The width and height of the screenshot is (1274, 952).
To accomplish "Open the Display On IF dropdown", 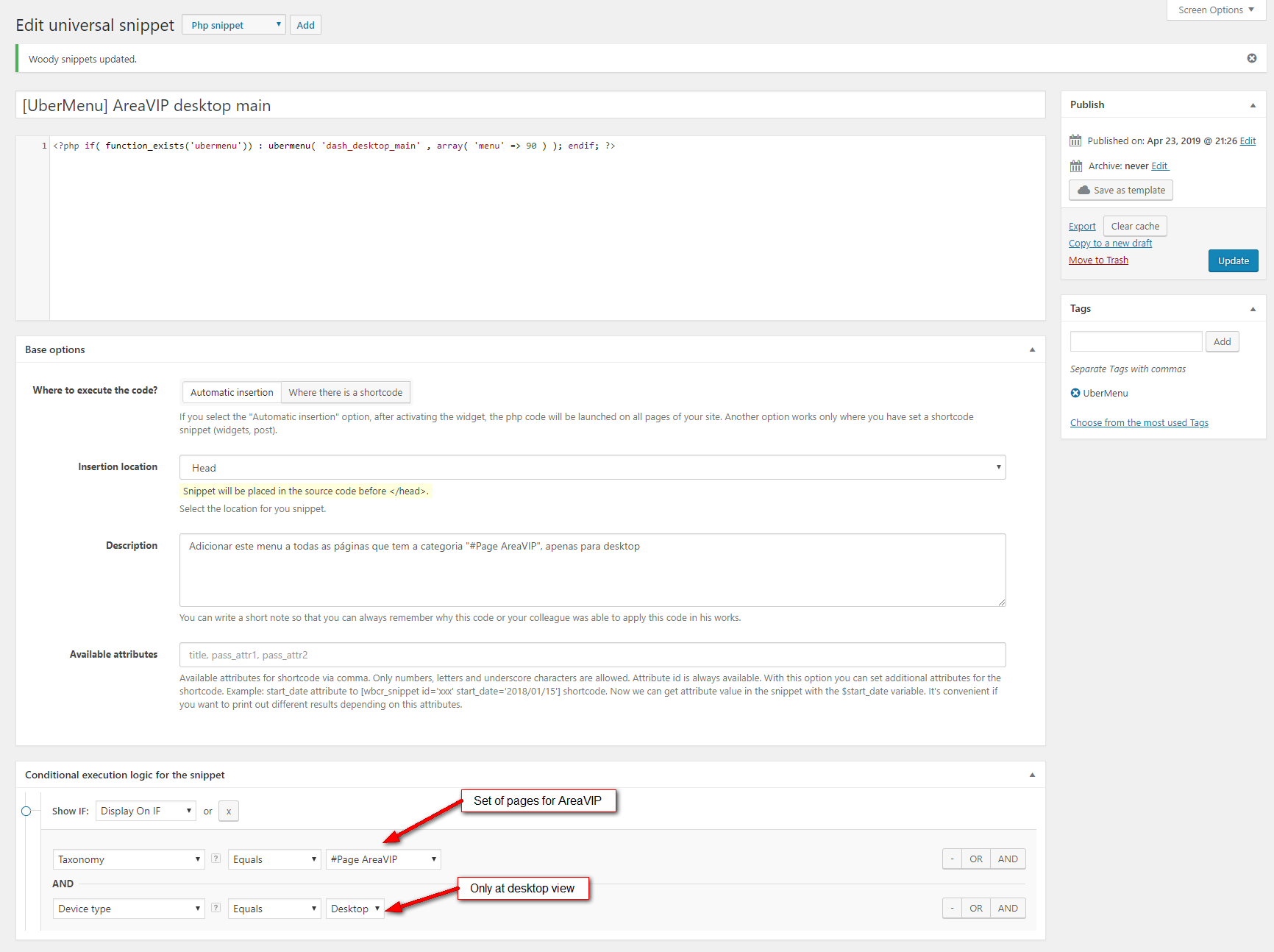I will click(146, 811).
